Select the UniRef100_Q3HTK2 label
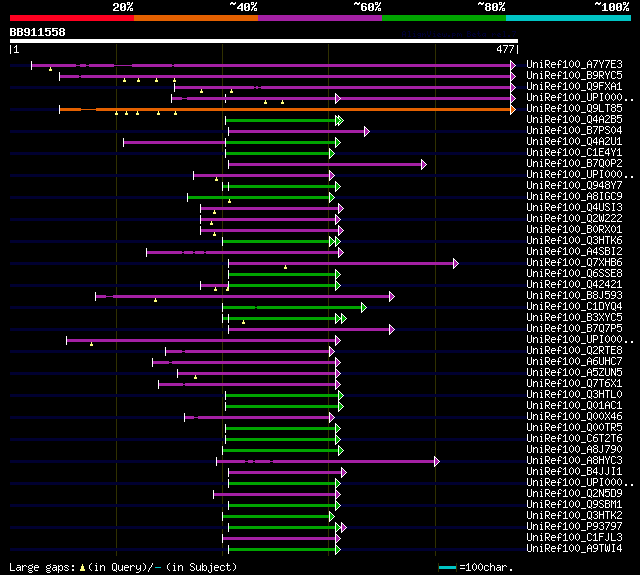Image resolution: width=640 pixels, height=575 pixels. 574,516
